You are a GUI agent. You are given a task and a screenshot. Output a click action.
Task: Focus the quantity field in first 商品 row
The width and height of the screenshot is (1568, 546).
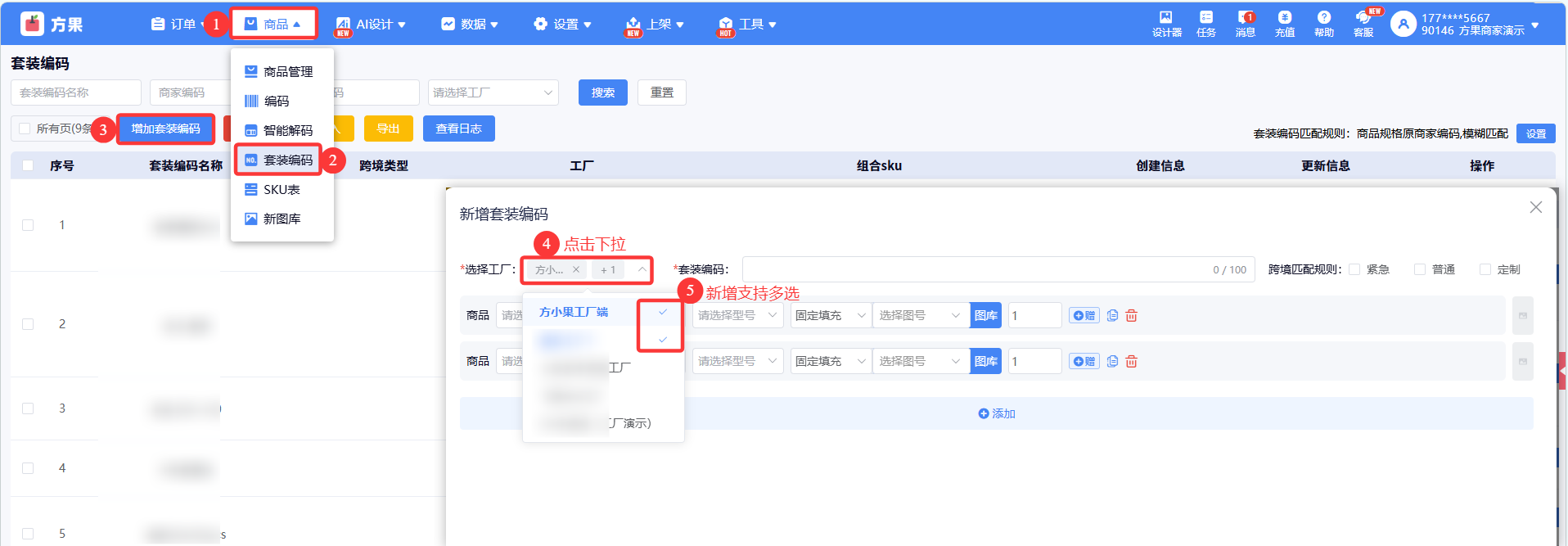tap(1035, 315)
